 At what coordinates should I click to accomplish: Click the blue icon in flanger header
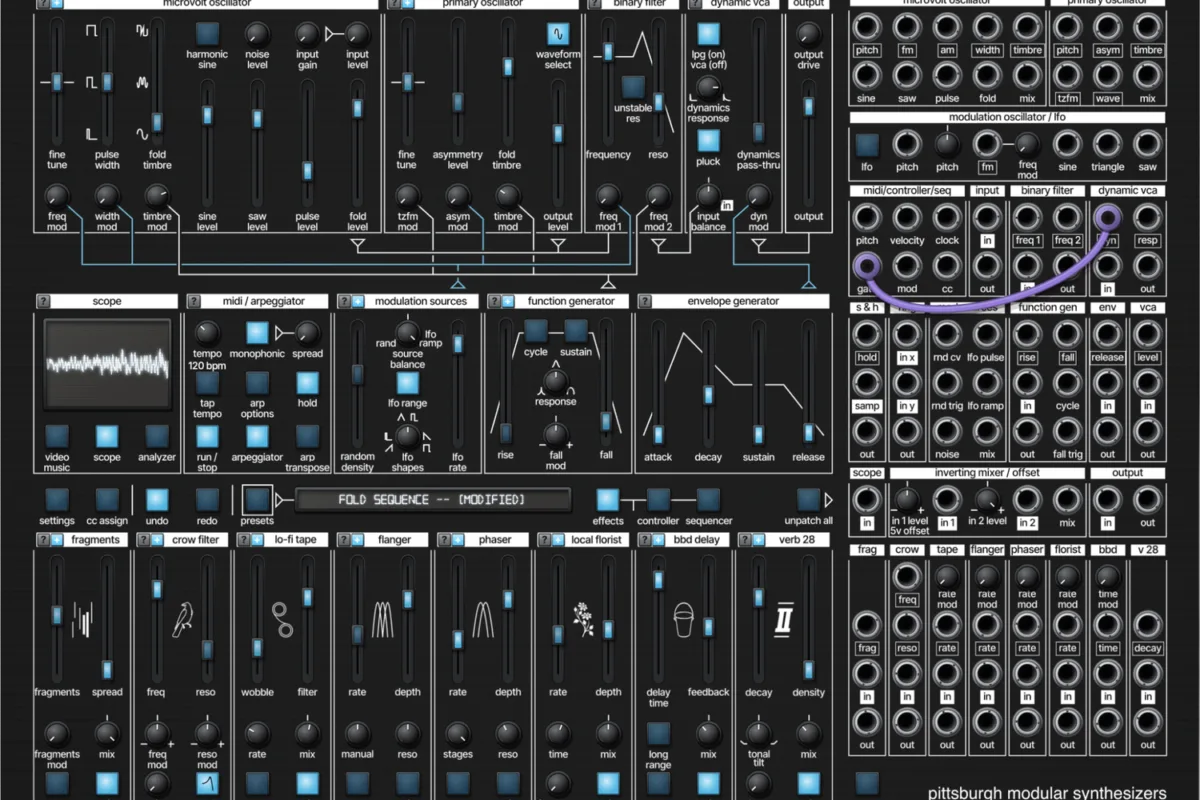point(357,539)
